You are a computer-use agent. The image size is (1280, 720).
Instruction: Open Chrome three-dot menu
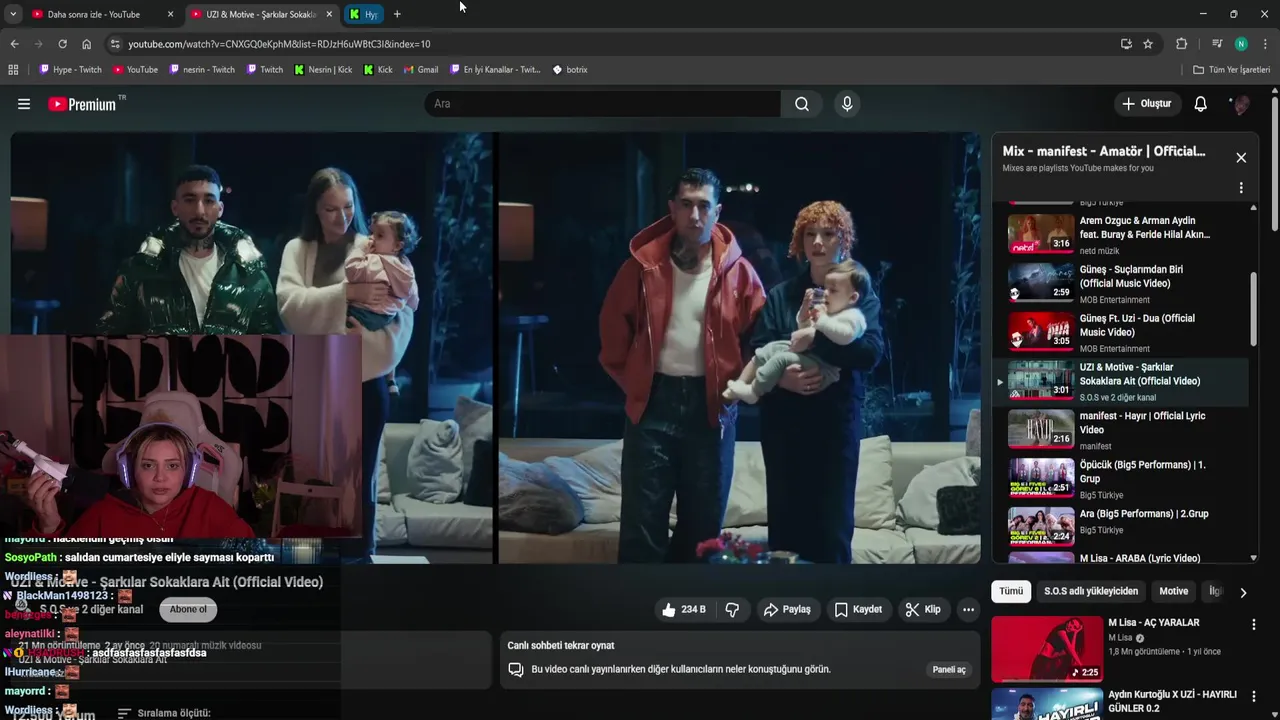click(1265, 44)
